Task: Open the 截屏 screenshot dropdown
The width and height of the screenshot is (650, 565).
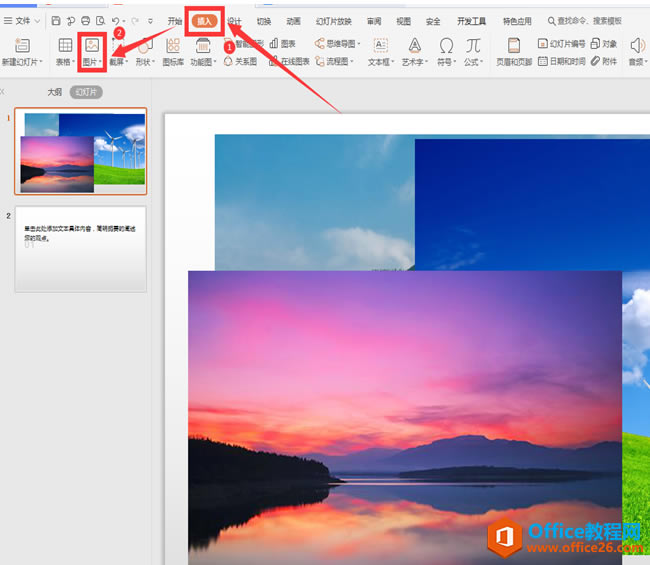Action: 119,62
